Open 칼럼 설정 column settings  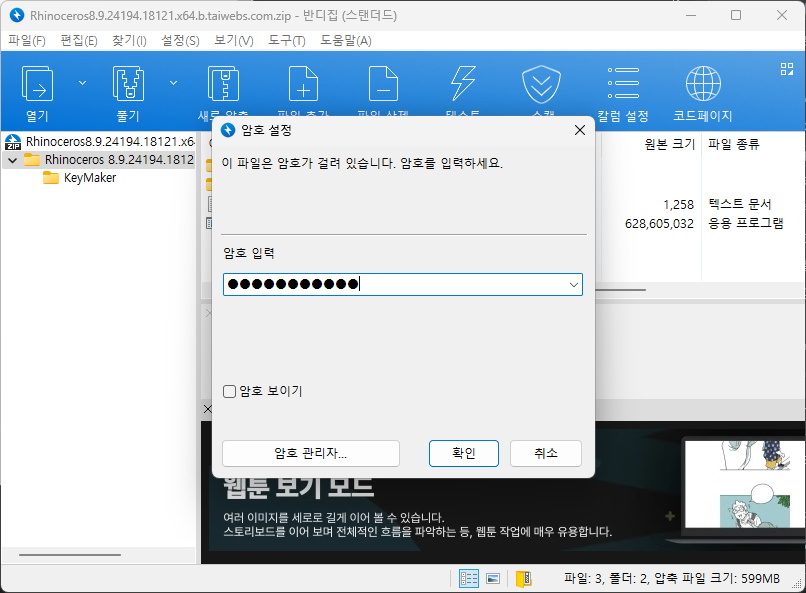(x=622, y=94)
